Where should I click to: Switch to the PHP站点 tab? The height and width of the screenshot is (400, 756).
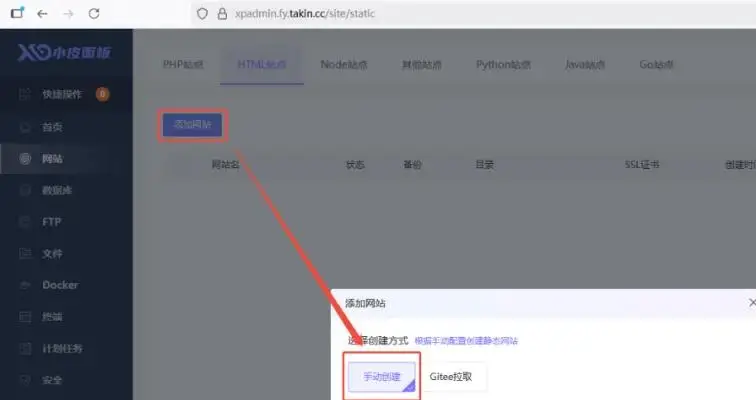pyautogui.click(x=183, y=64)
